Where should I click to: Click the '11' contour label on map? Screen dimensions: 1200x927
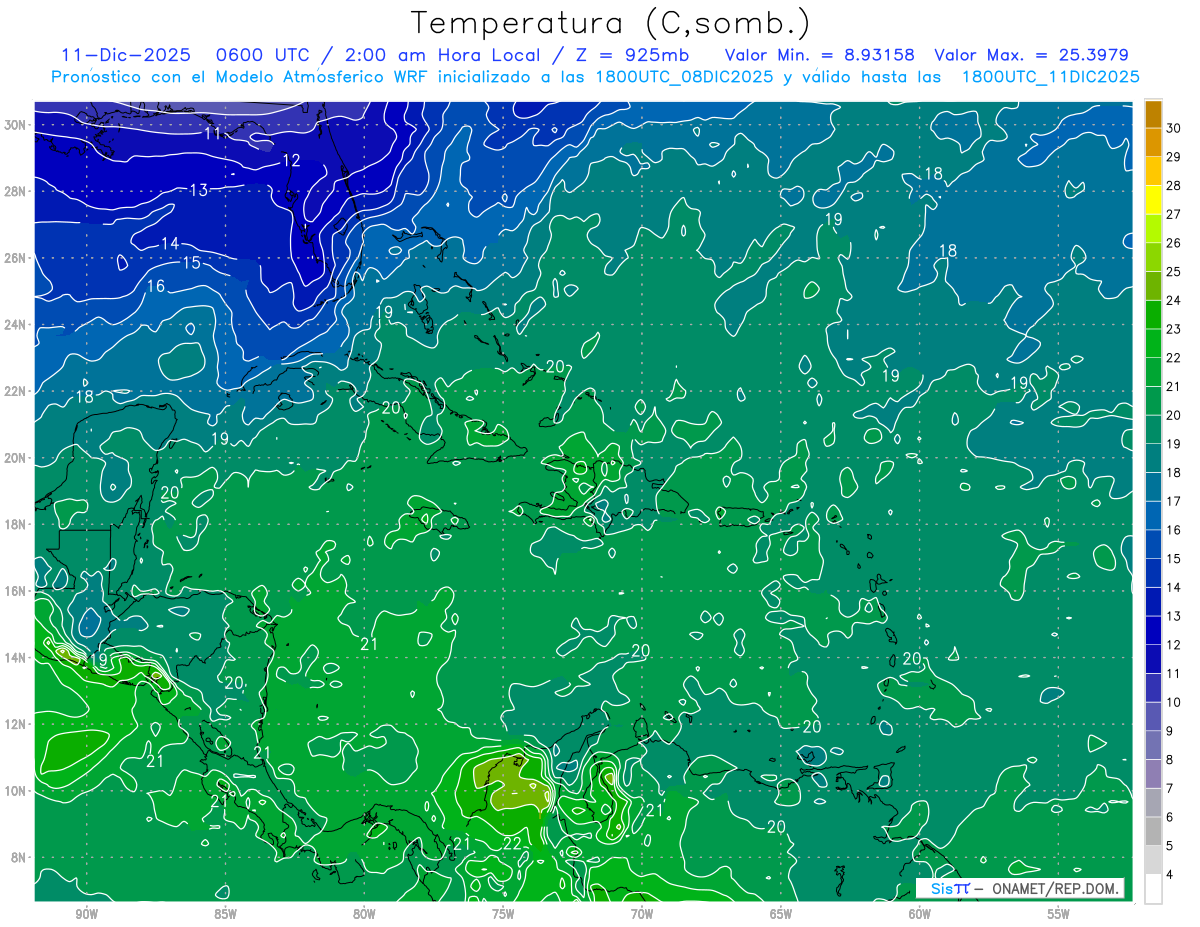(x=212, y=133)
